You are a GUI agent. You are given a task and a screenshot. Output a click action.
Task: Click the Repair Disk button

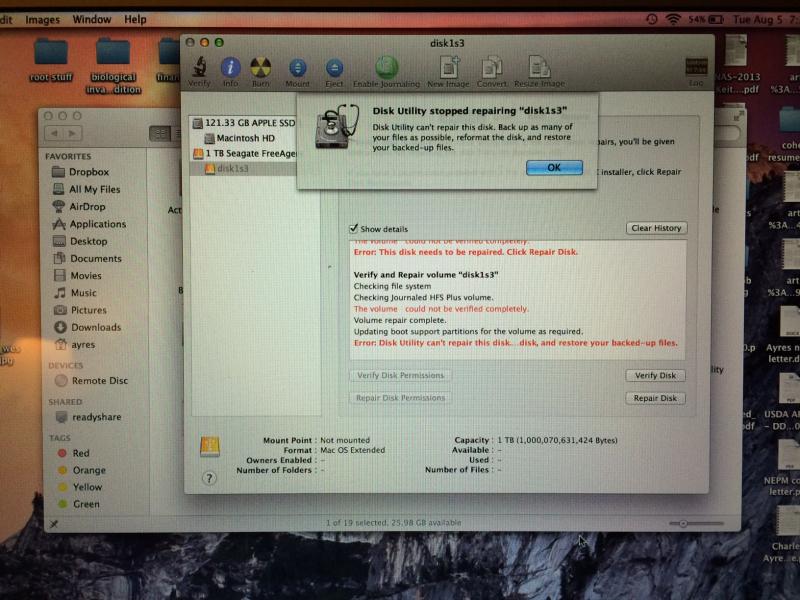655,398
